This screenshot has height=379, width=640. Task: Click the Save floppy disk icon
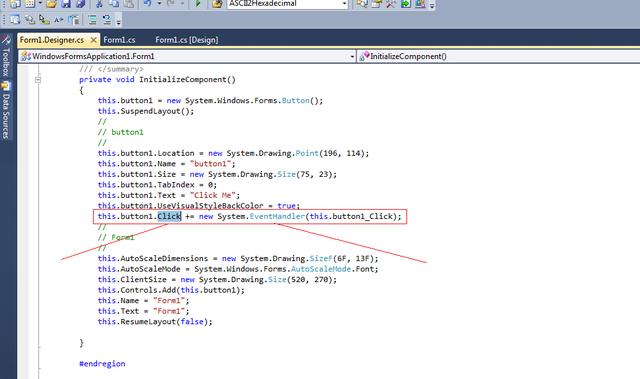click(x=66, y=4)
